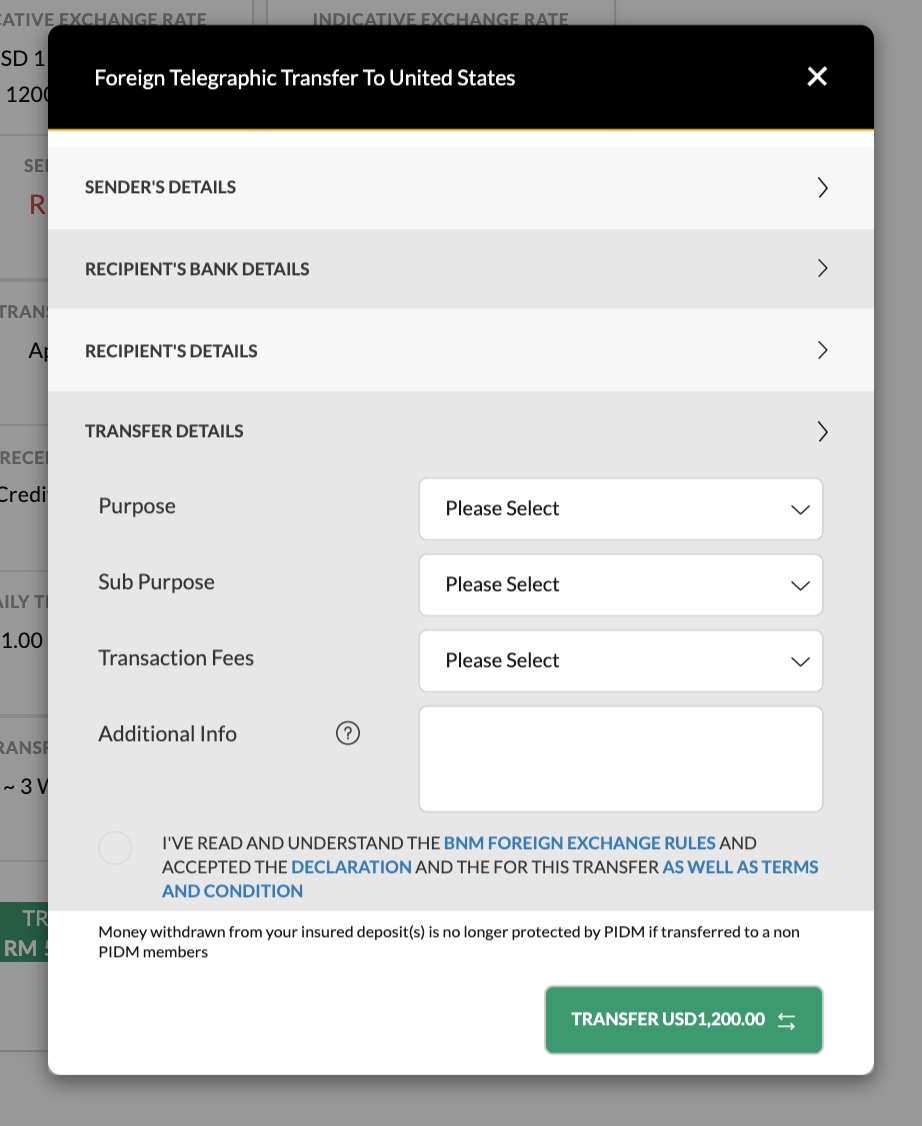922x1126 pixels.
Task: Close the Foreign Telegraphic Transfer dialog
Action: point(816,76)
